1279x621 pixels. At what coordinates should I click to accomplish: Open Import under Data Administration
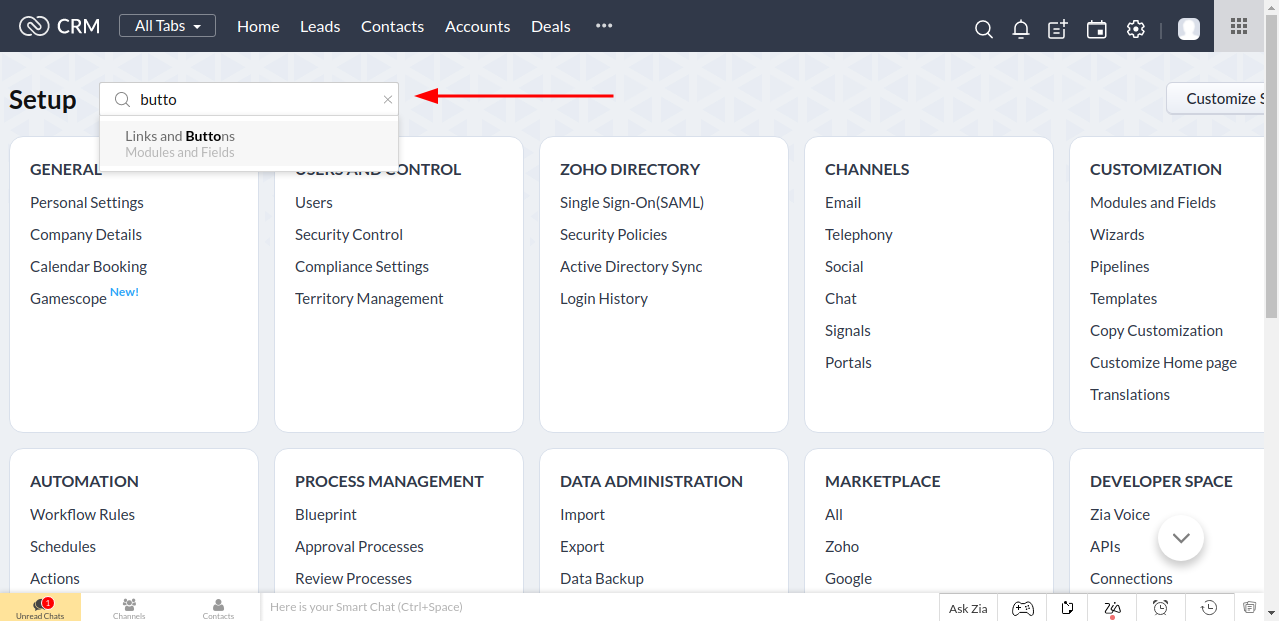(582, 514)
